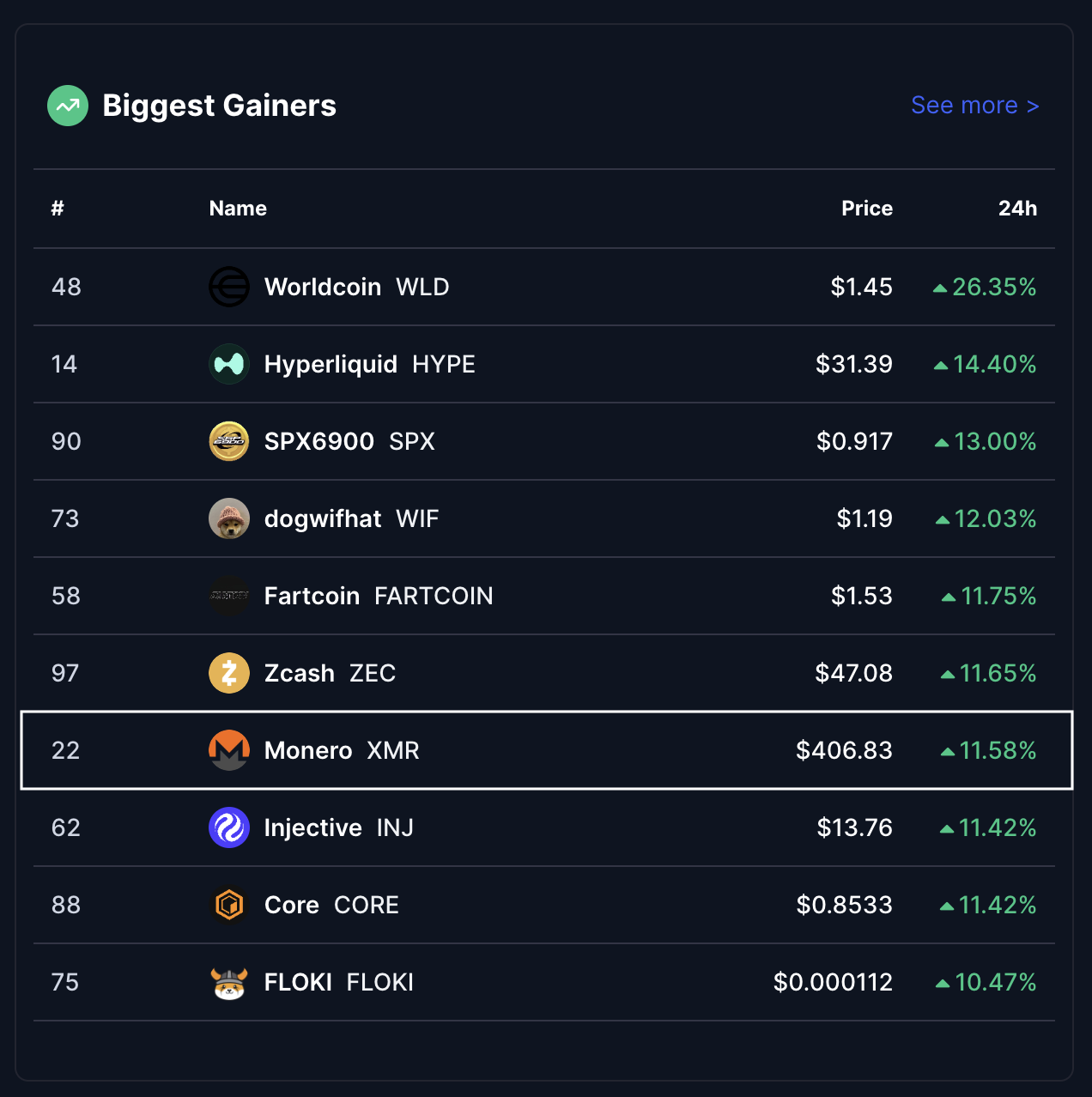Image resolution: width=1092 pixels, height=1097 pixels.
Task: Sort by the 24h column header
Action: 1017,209
